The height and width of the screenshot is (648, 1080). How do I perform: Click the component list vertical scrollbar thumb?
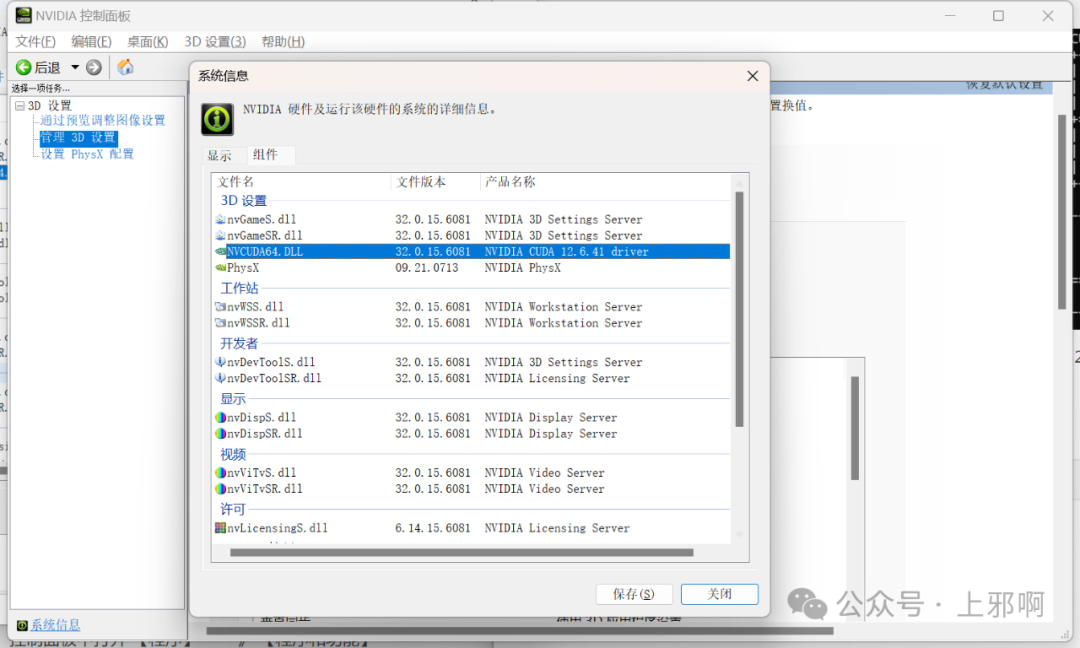click(739, 309)
